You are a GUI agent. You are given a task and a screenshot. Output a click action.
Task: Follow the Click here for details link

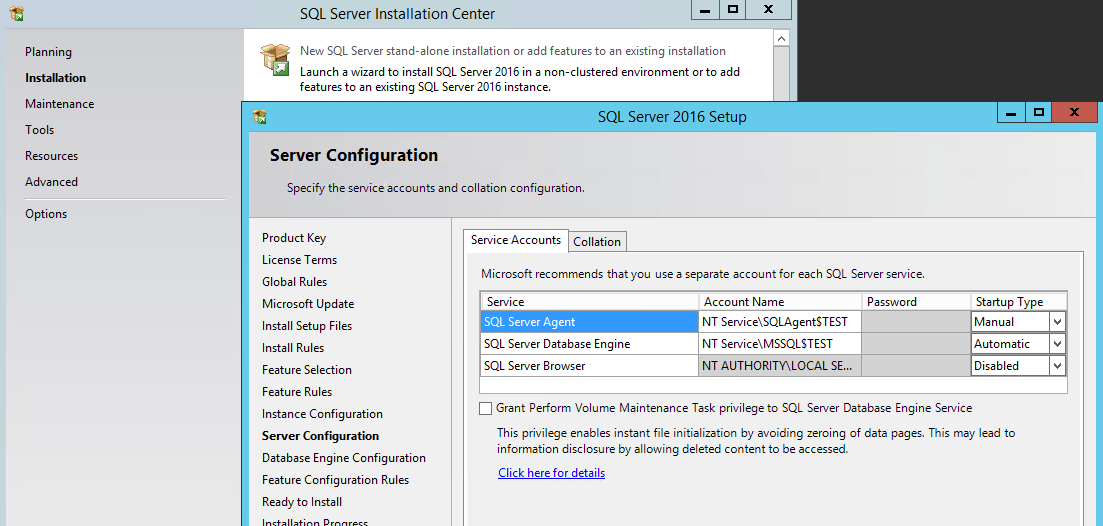tap(552, 473)
